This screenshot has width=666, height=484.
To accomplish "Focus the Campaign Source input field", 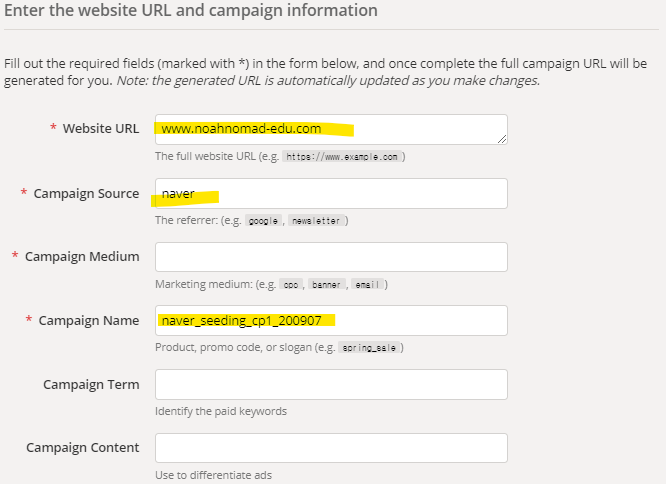I will click(330, 193).
